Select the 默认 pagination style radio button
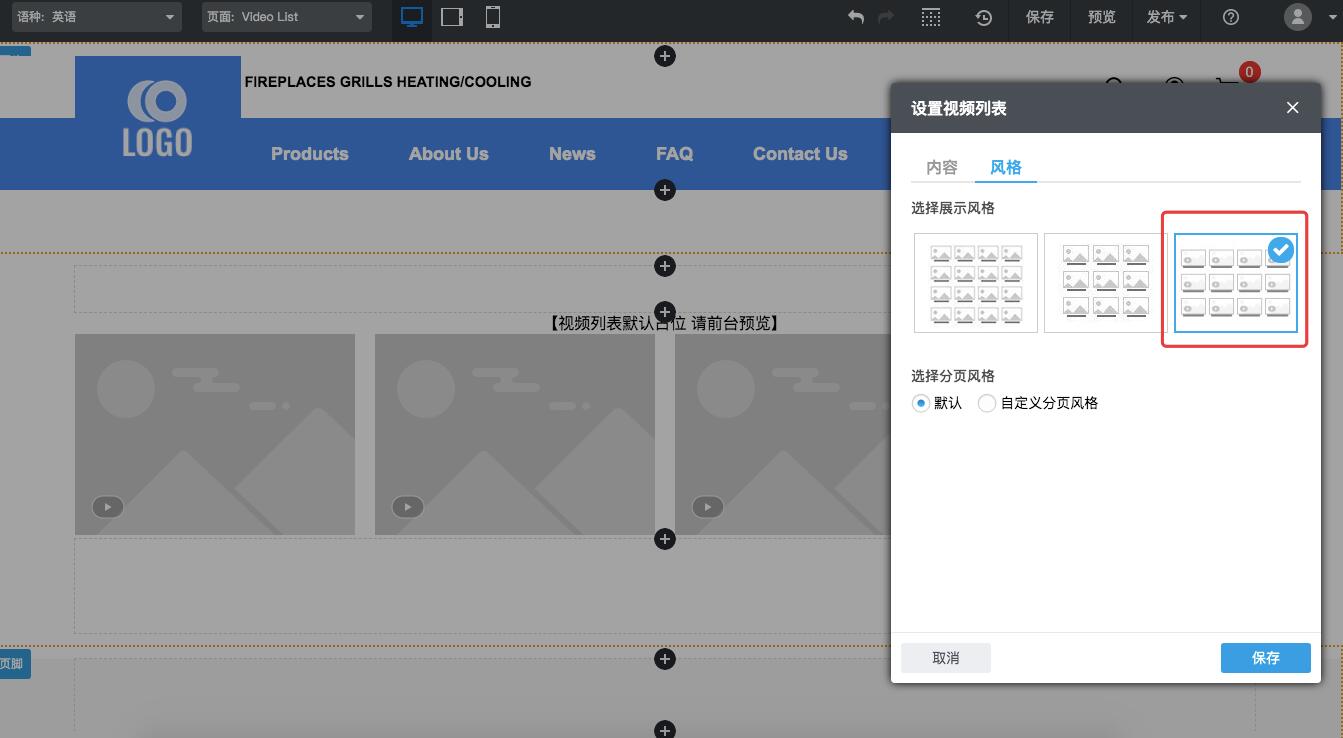 [920, 403]
